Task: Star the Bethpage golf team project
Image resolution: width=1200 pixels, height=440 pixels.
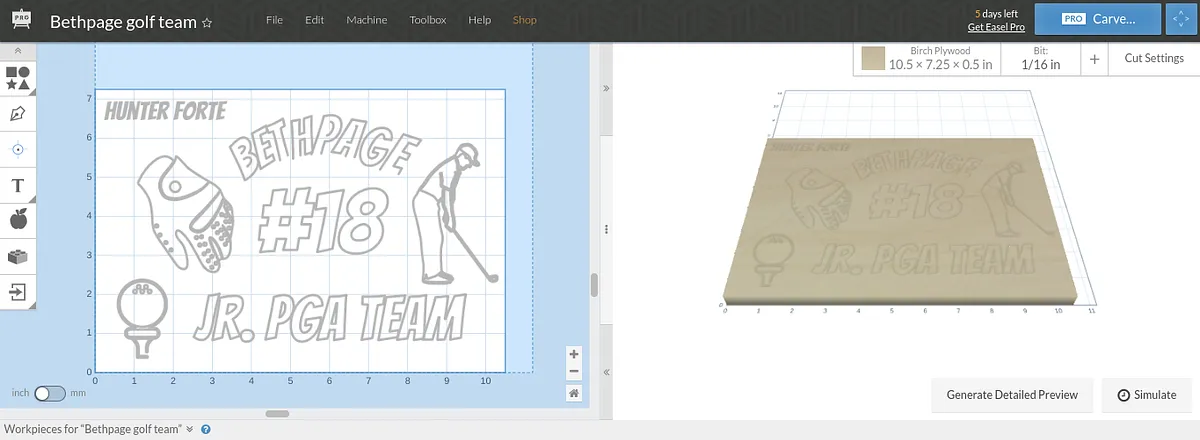Action: 207,22
